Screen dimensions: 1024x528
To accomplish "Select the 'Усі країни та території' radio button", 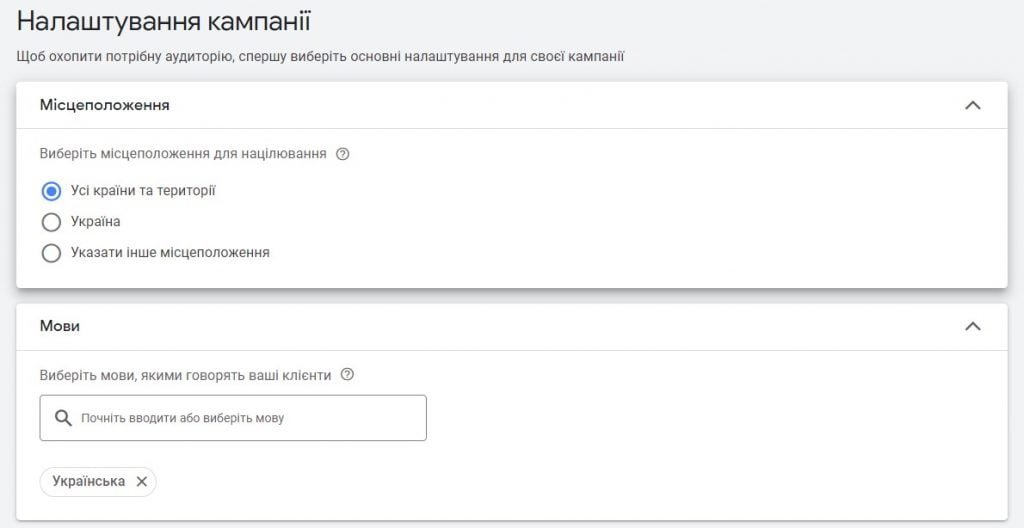I will coord(51,191).
